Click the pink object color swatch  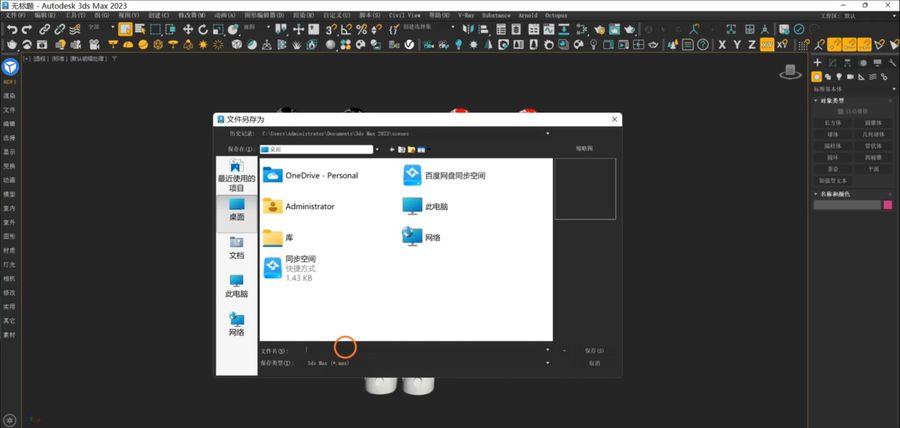[888, 205]
